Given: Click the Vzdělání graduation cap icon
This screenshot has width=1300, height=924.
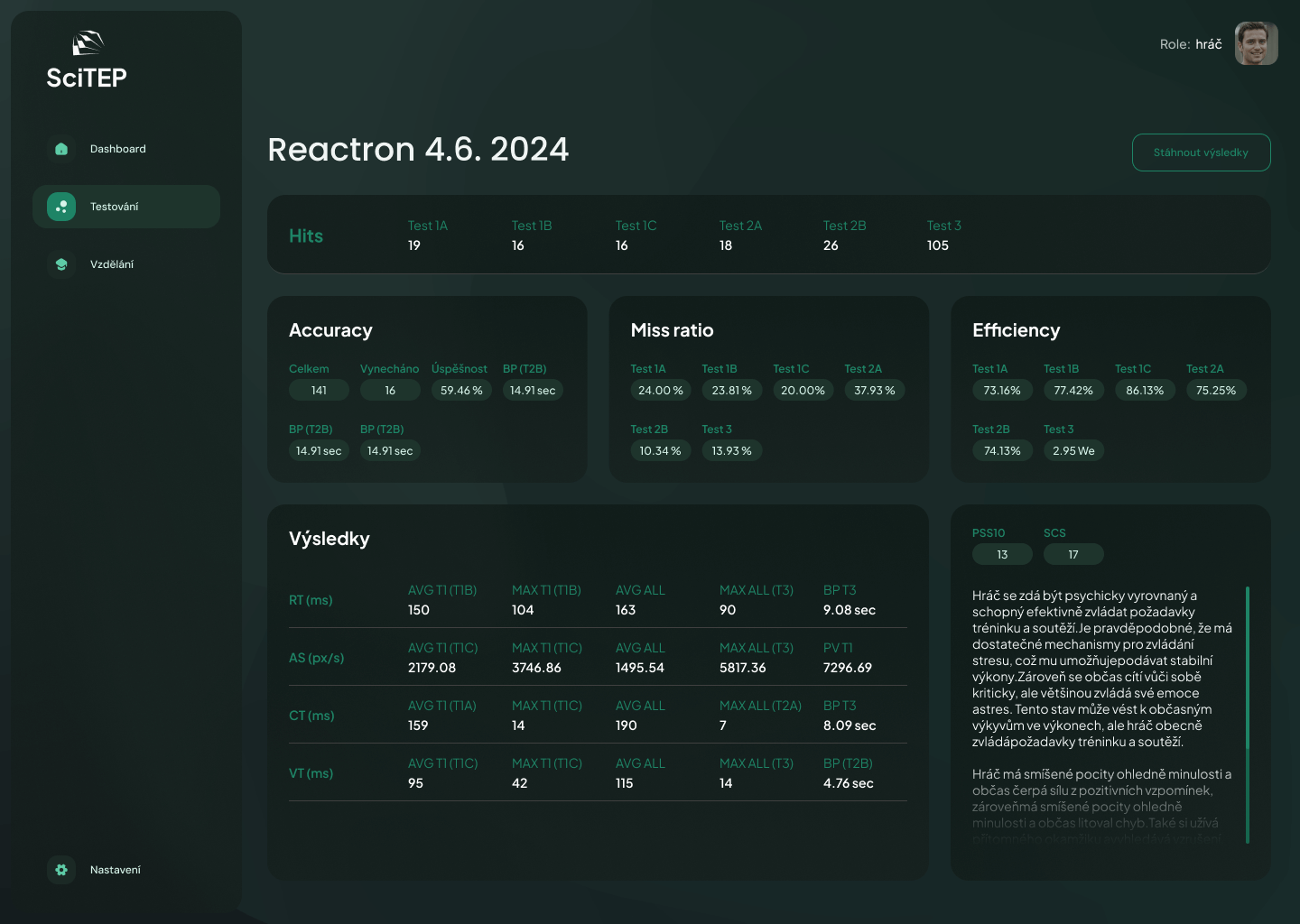Looking at the screenshot, I should [61, 264].
